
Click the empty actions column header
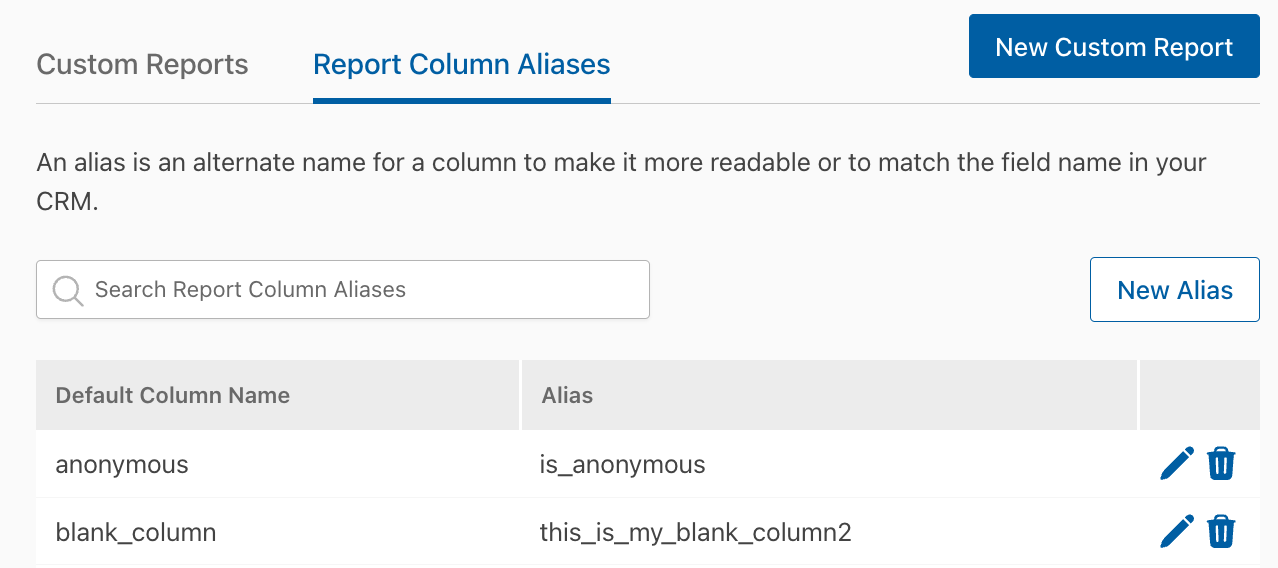click(x=1200, y=395)
